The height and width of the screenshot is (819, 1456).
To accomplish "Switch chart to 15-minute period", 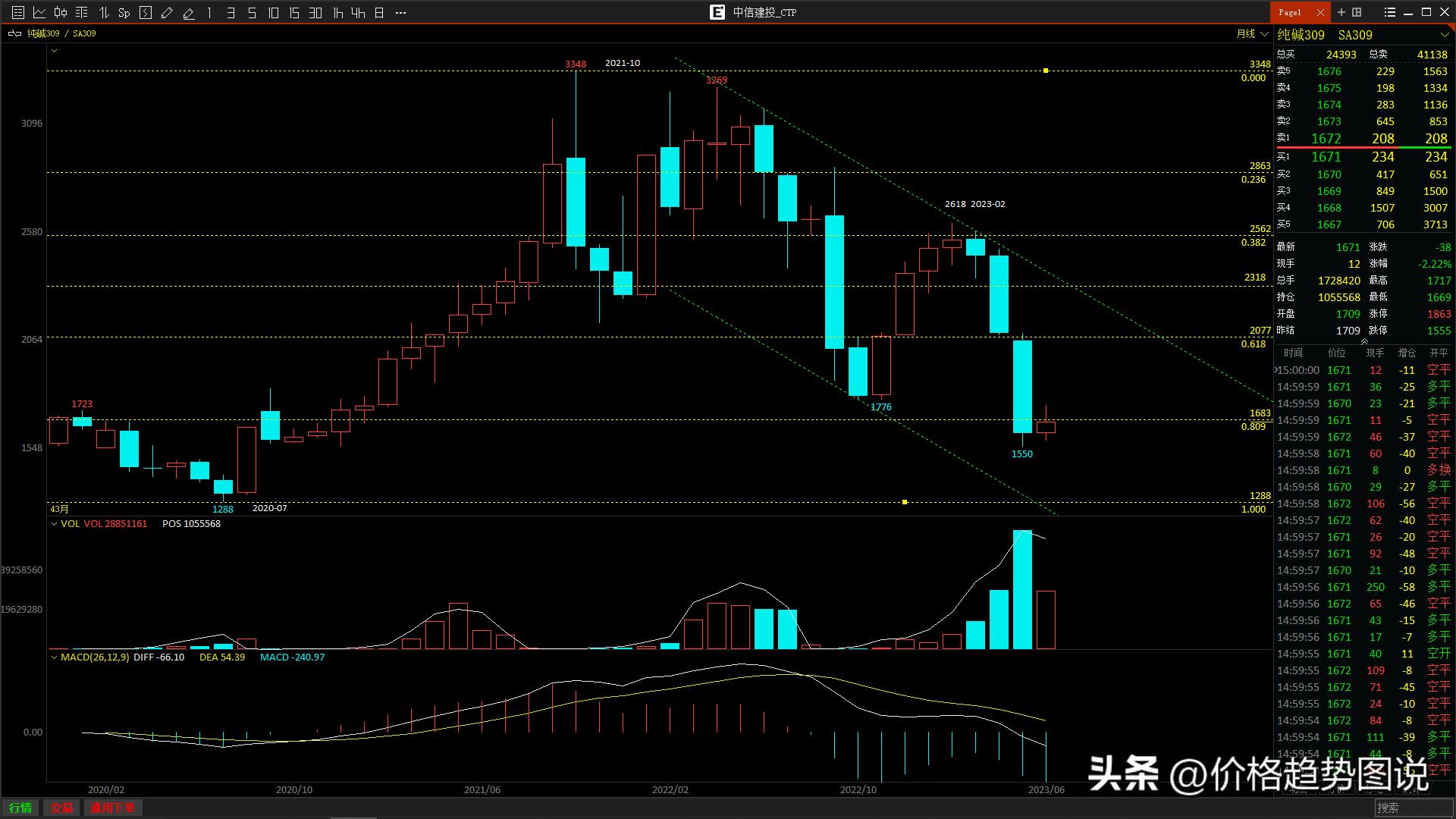I will pos(294,12).
